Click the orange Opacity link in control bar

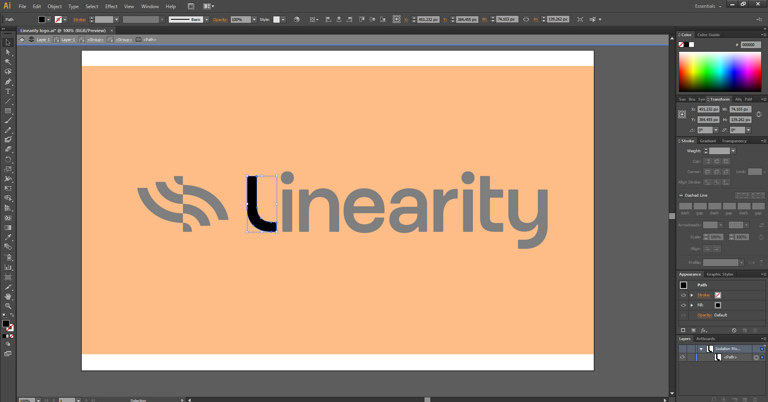coord(220,20)
